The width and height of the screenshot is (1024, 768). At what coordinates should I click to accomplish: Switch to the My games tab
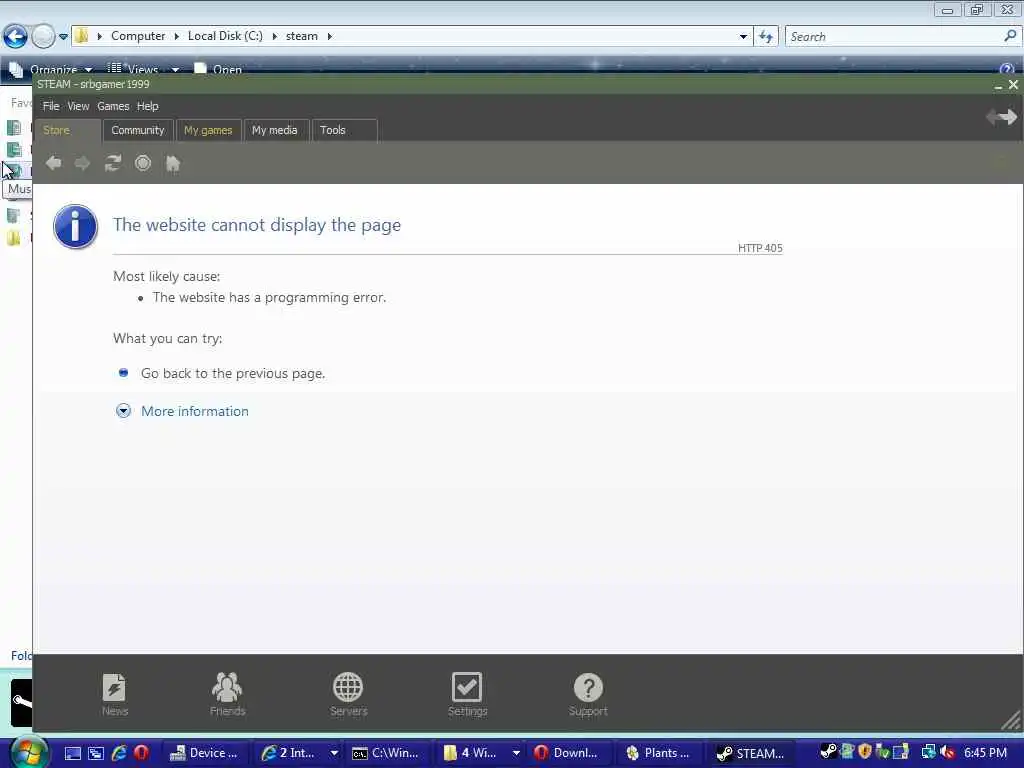pyautogui.click(x=208, y=130)
